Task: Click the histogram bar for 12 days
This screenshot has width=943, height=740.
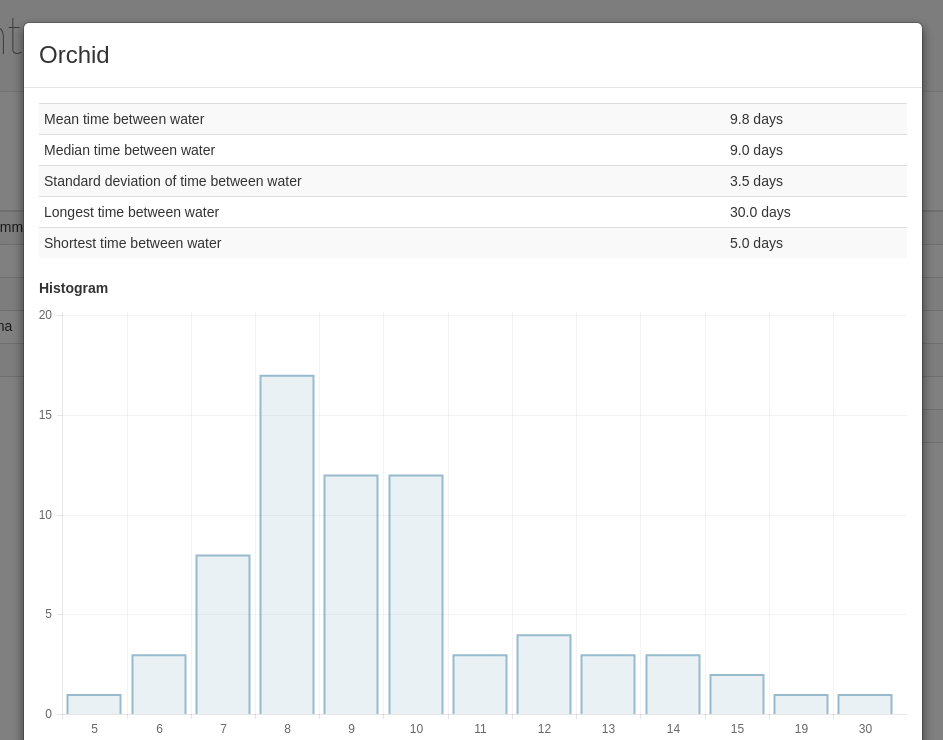Action: [x=544, y=674]
